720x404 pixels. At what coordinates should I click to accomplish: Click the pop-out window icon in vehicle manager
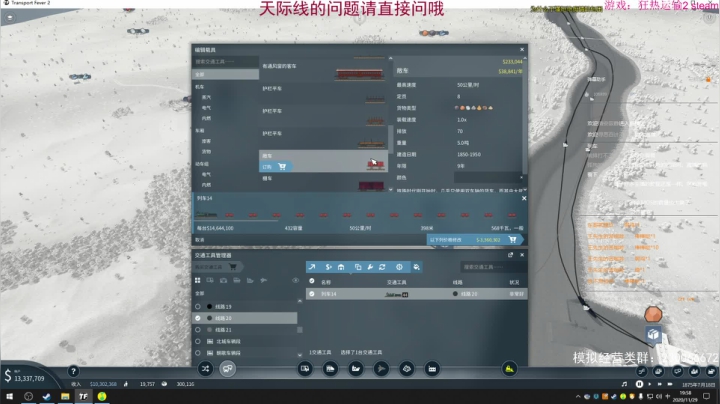pos(510,255)
